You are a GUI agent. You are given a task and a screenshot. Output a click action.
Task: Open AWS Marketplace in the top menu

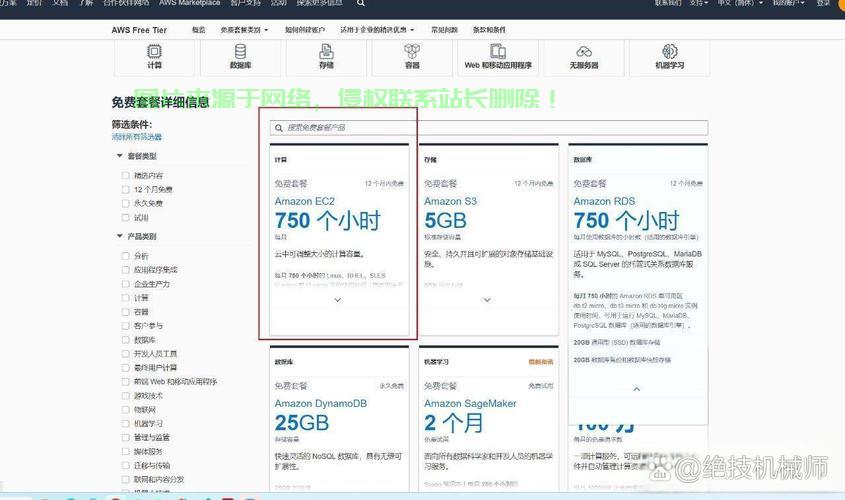(190, 3)
